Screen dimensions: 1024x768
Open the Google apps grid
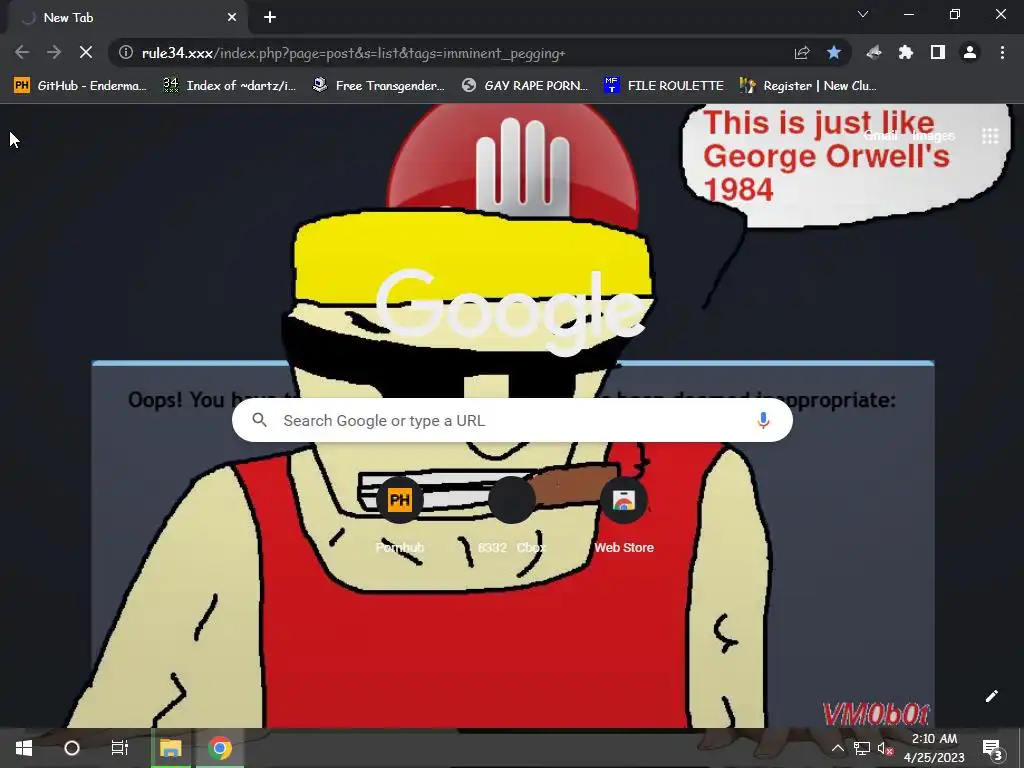[990, 136]
